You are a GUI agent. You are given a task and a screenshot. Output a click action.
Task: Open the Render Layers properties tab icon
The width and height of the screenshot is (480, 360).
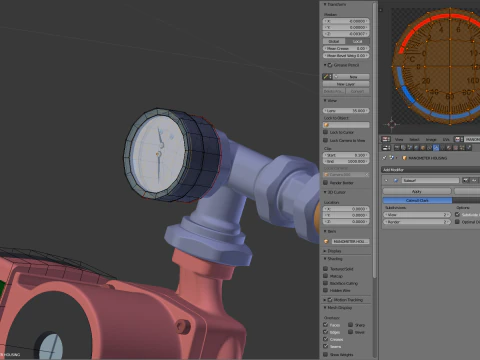coord(403,148)
